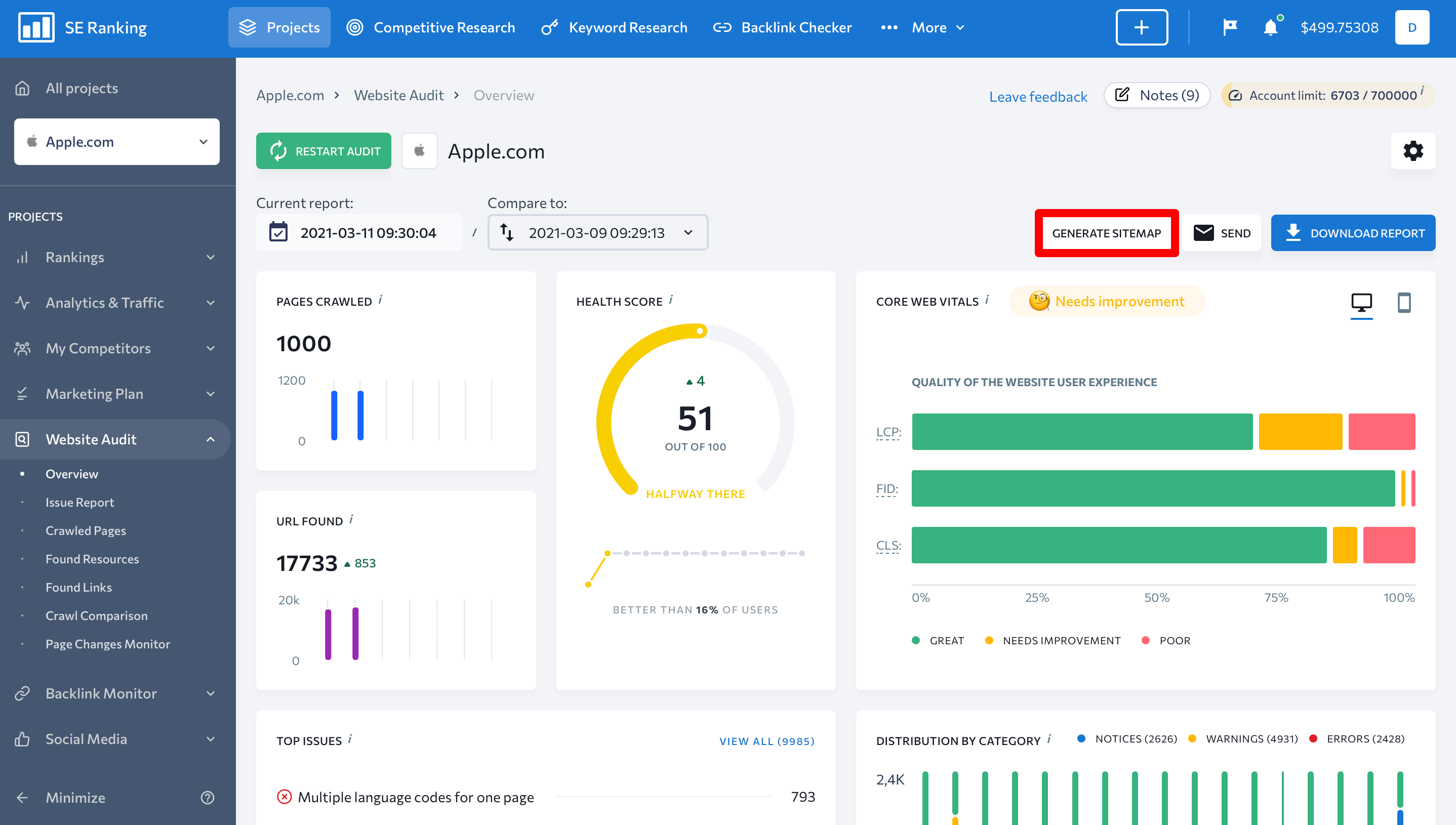
Task: Click the SE Ranking logo icon
Action: pos(36,27)
